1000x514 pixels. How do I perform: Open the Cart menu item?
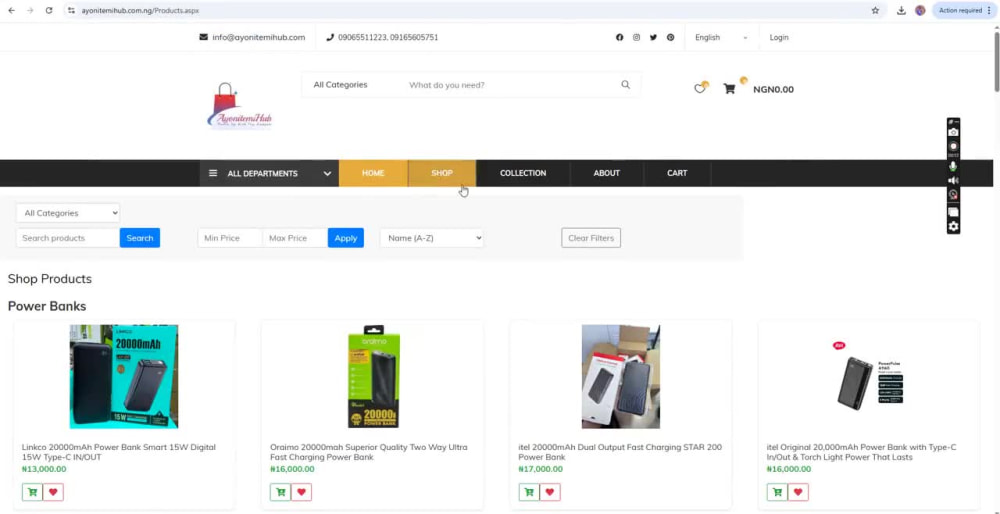point(677,173)
